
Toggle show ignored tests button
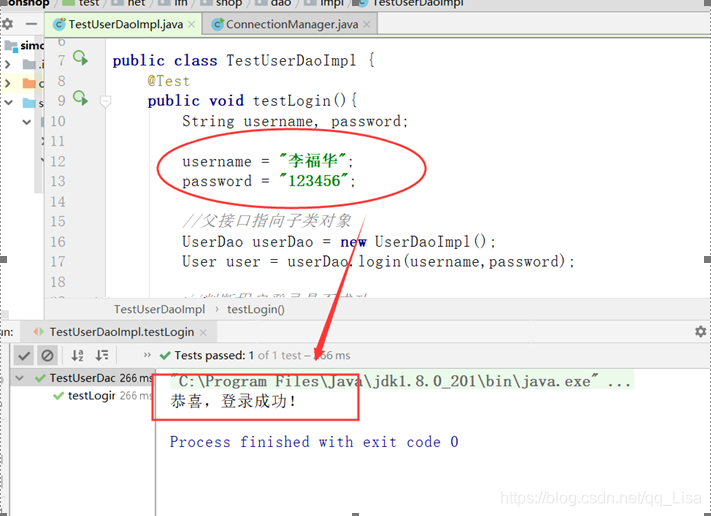[47, 355]
